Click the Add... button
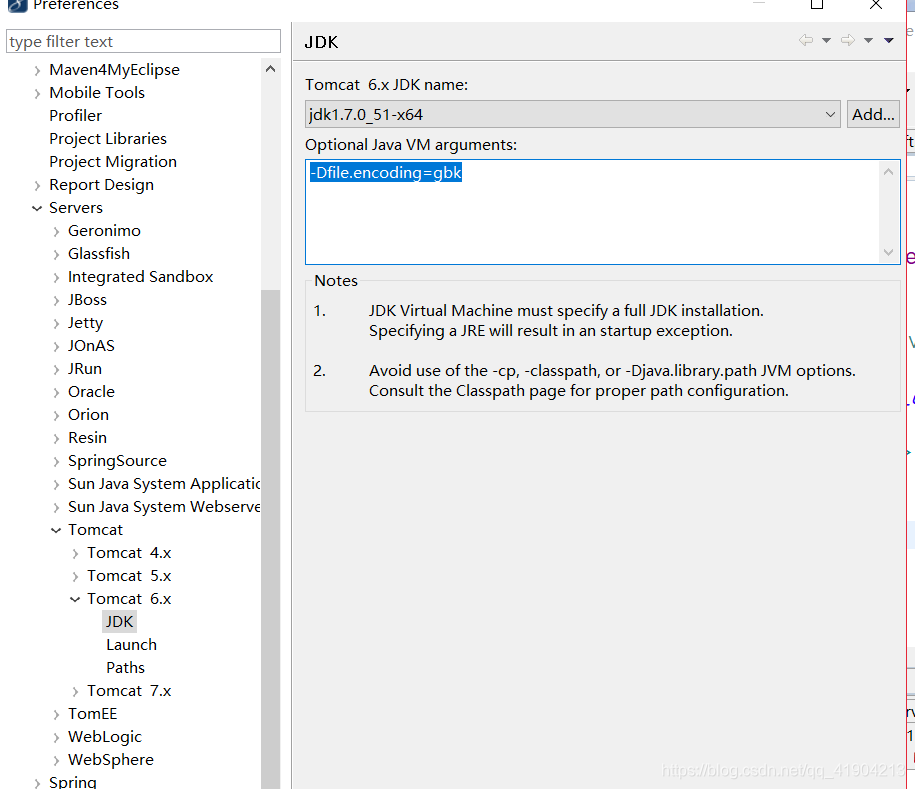 coord(873,114)
